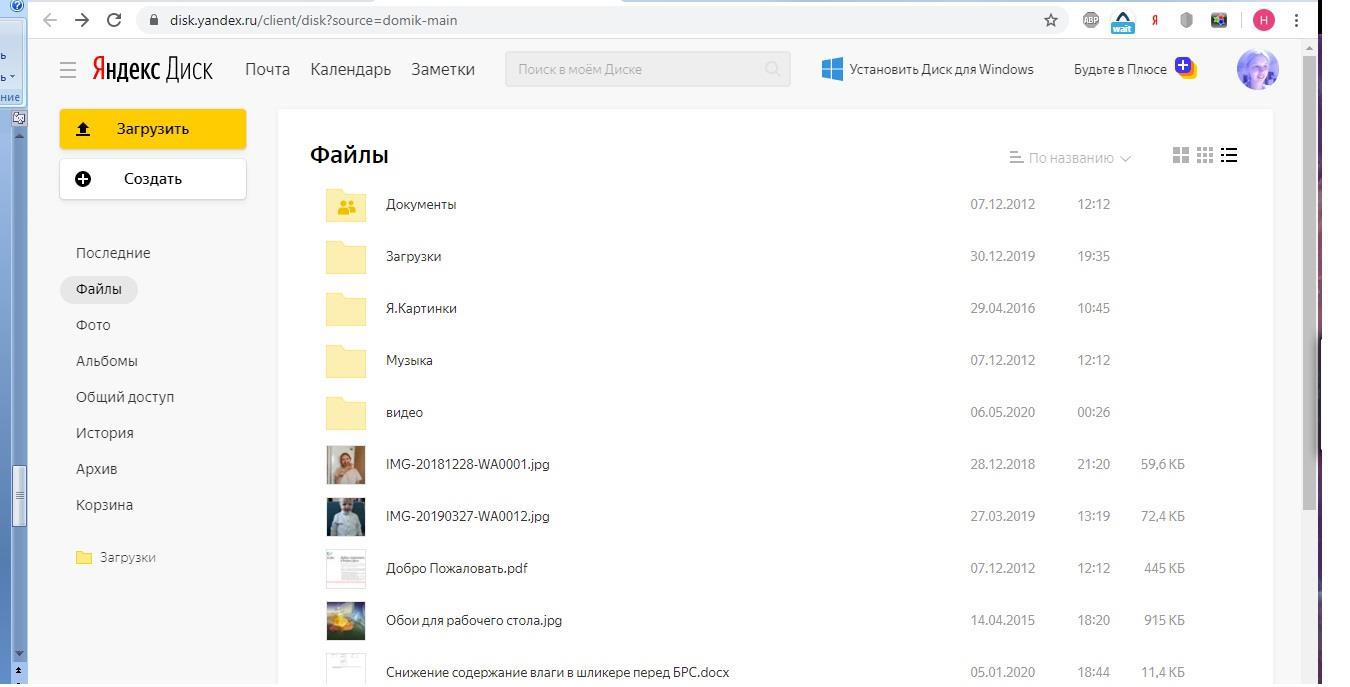This screenshot has height=687, width=1350.
Task: Click the Создать button
Action: point(152,179)
